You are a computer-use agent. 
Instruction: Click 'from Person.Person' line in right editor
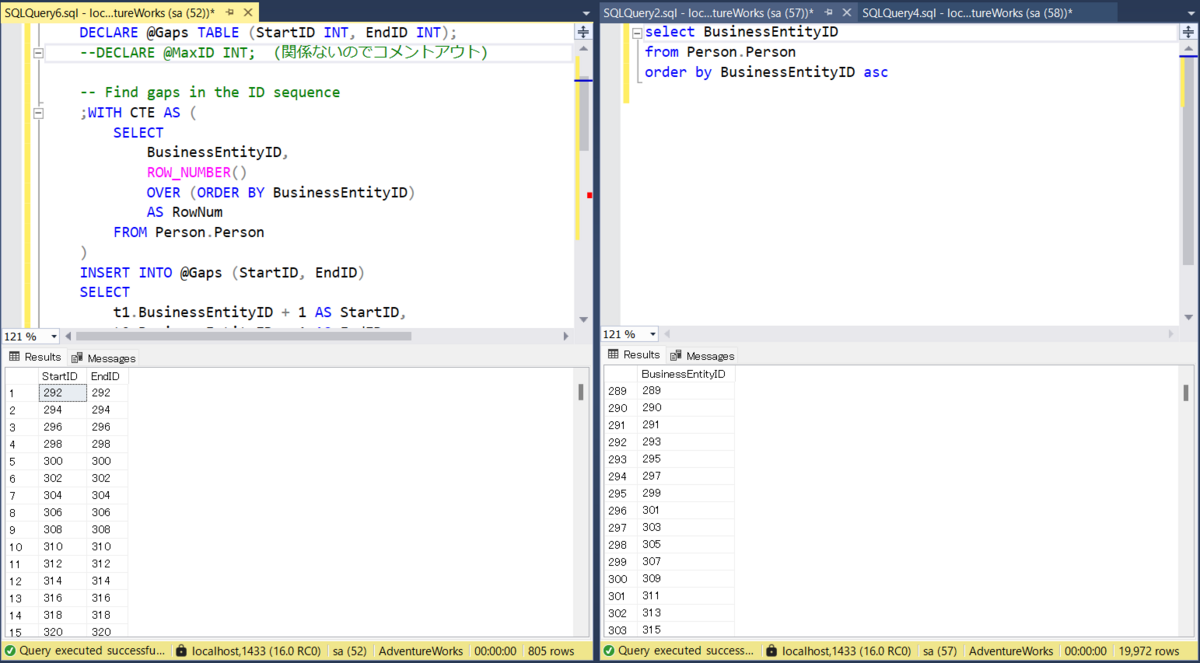[720, 52]
